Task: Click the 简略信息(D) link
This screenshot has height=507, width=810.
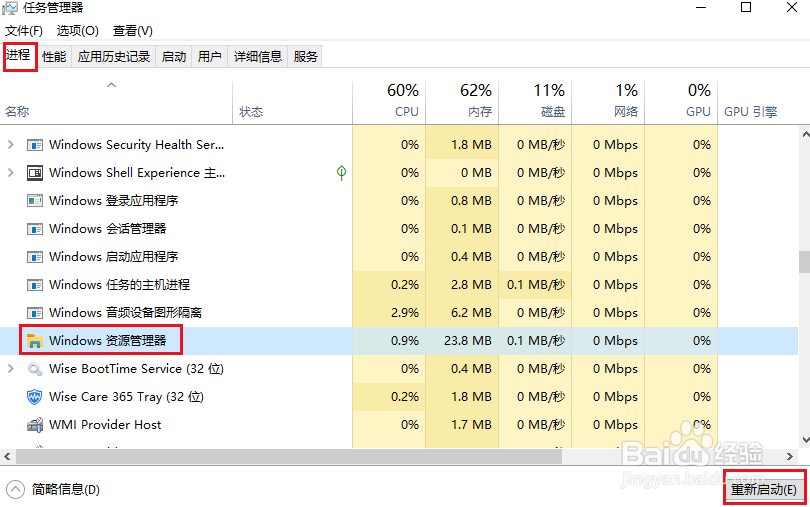Action: [66, 489]
